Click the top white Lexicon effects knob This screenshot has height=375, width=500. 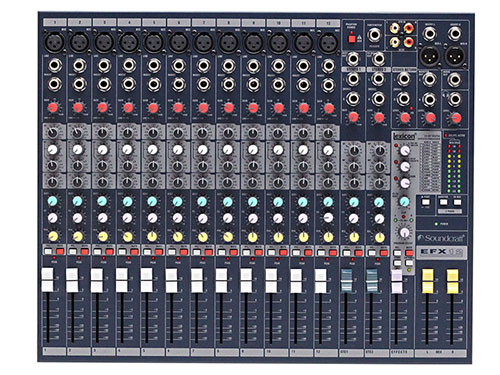pyautogui.click(x=404, y=151)
